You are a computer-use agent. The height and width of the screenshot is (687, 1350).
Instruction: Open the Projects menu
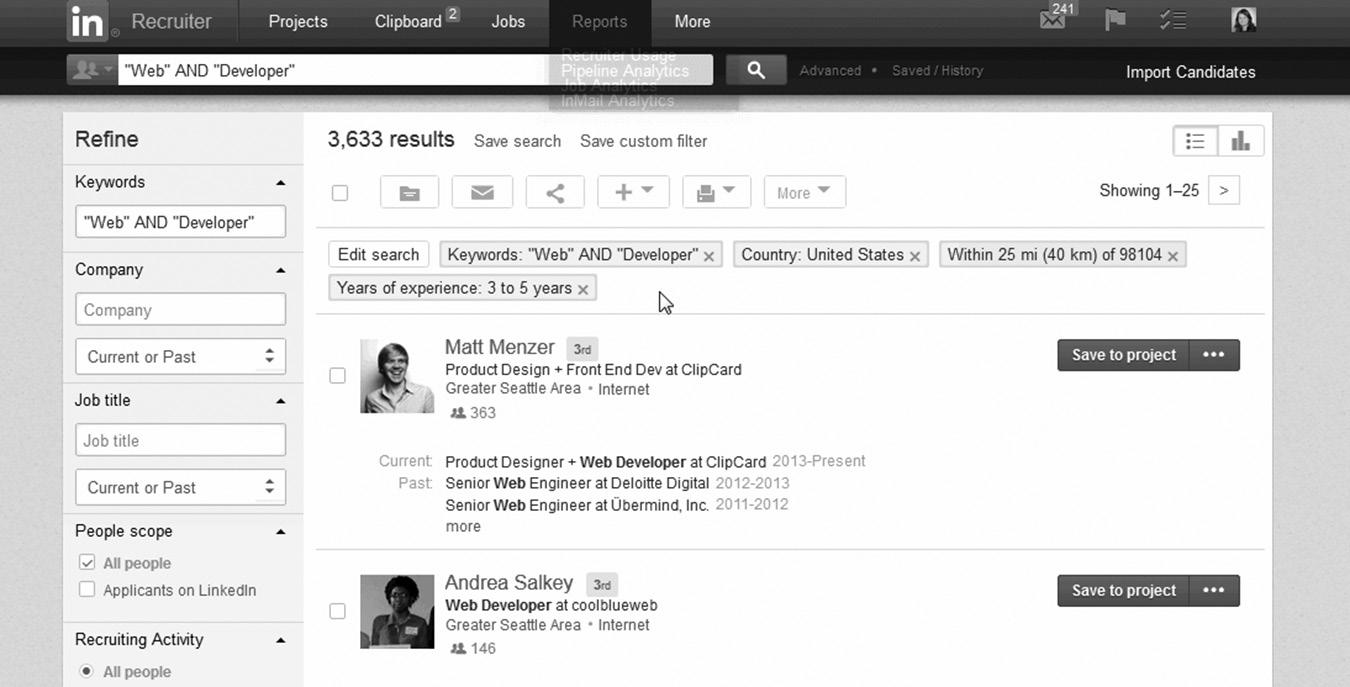click(297, 21)
